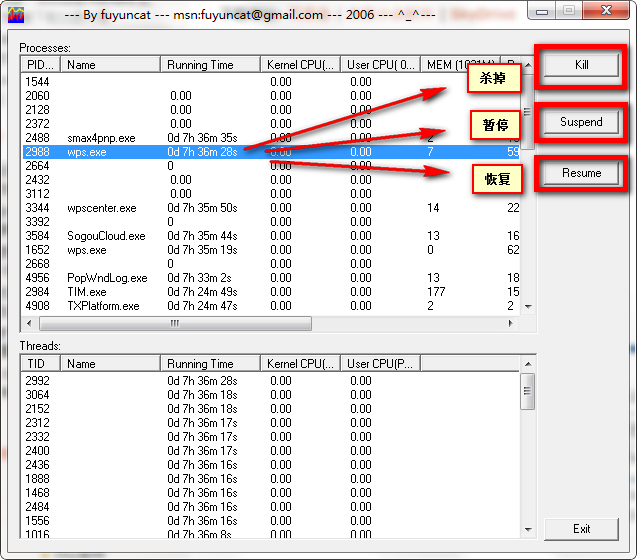
Task: Click the Kill button
Action: (581, 65)
